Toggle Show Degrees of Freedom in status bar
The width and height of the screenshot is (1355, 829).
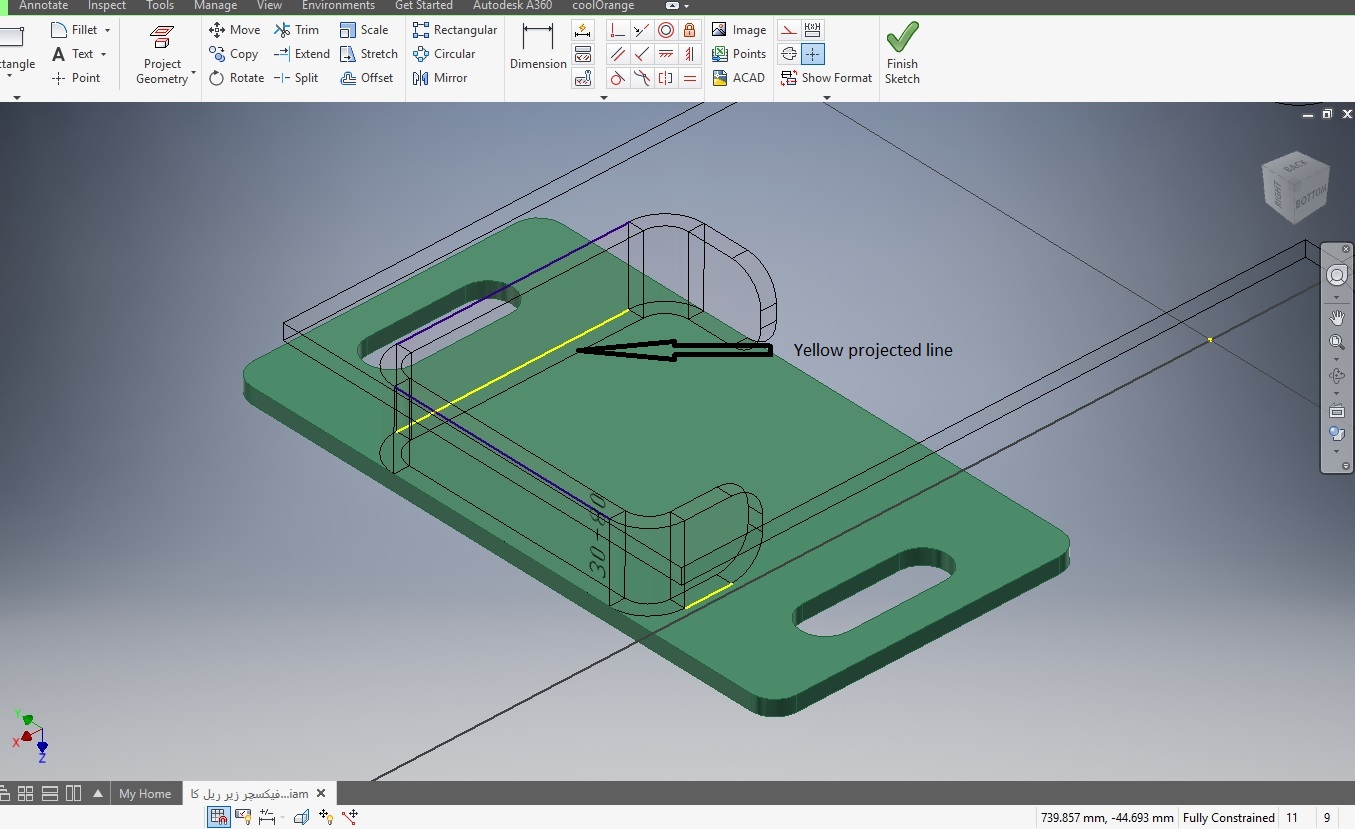click(x=325, y=817)
